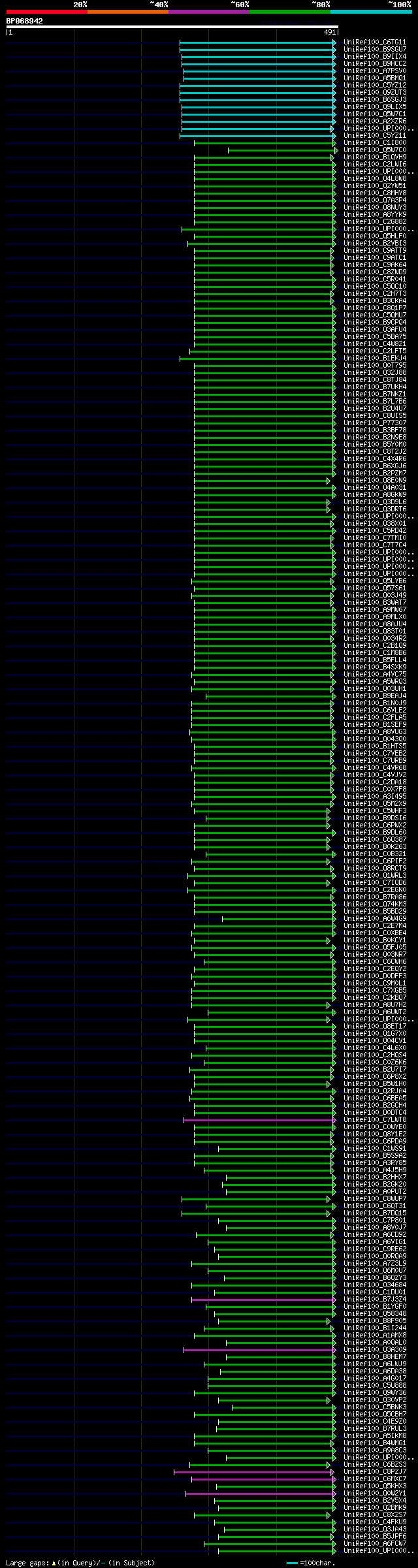Select the UniRef100_Q3A309 label
The width and height of the screenshot is (418, 1568).
[x=375, y=1350]
